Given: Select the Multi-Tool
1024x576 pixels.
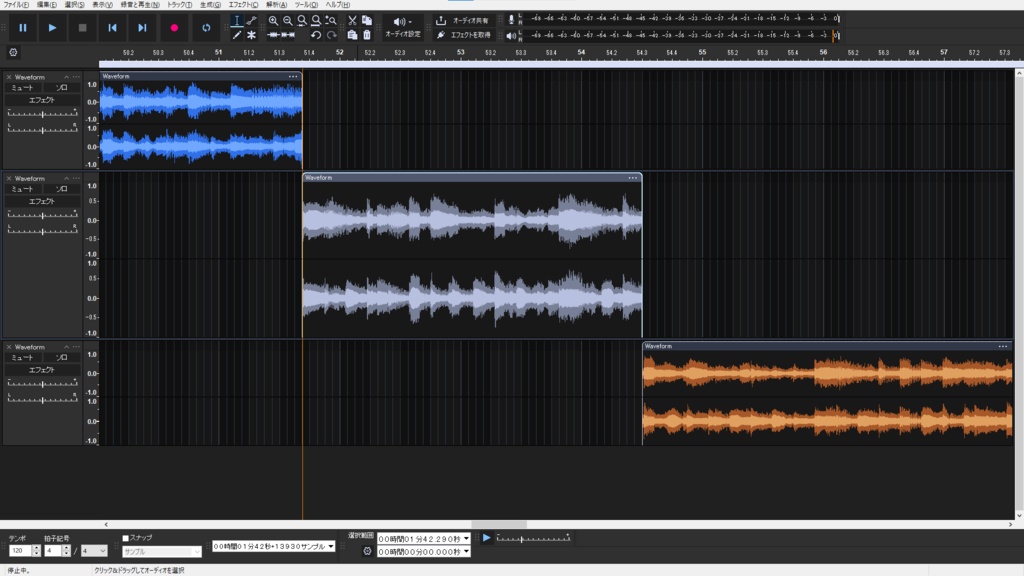Looking at the screenshot, I should (253, 35).
